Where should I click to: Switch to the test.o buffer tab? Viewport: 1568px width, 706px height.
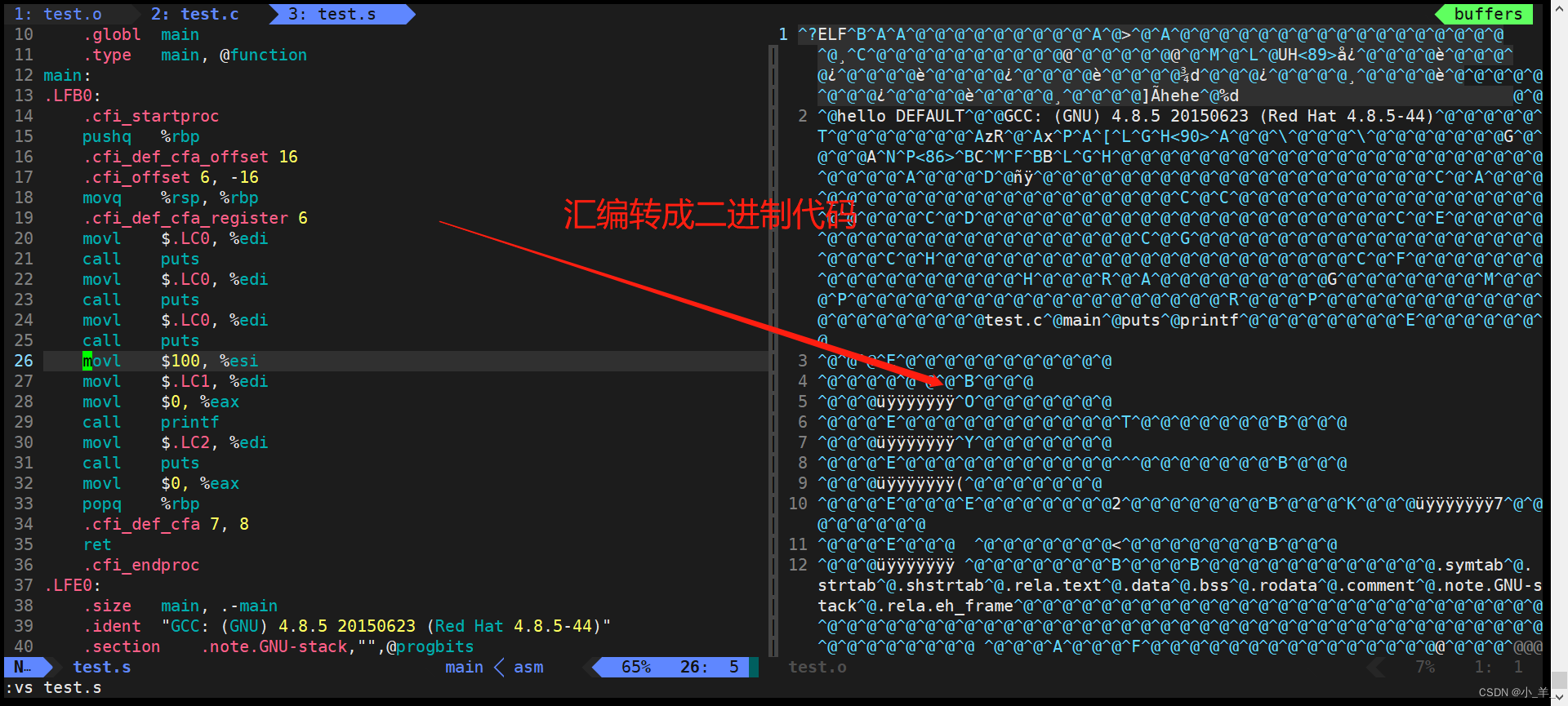point(58,14)
